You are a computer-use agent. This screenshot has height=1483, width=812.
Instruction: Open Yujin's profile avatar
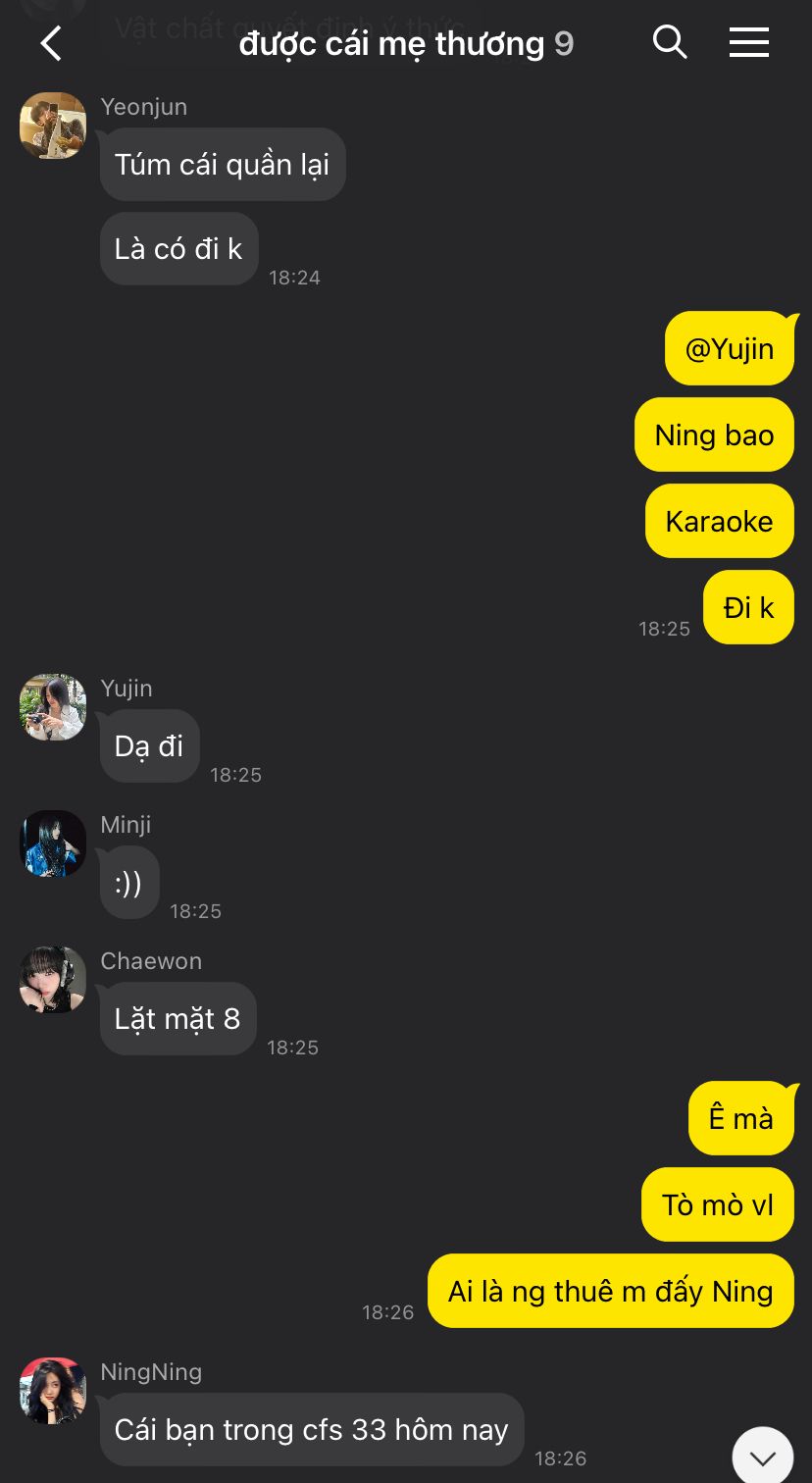pos(53,707)
